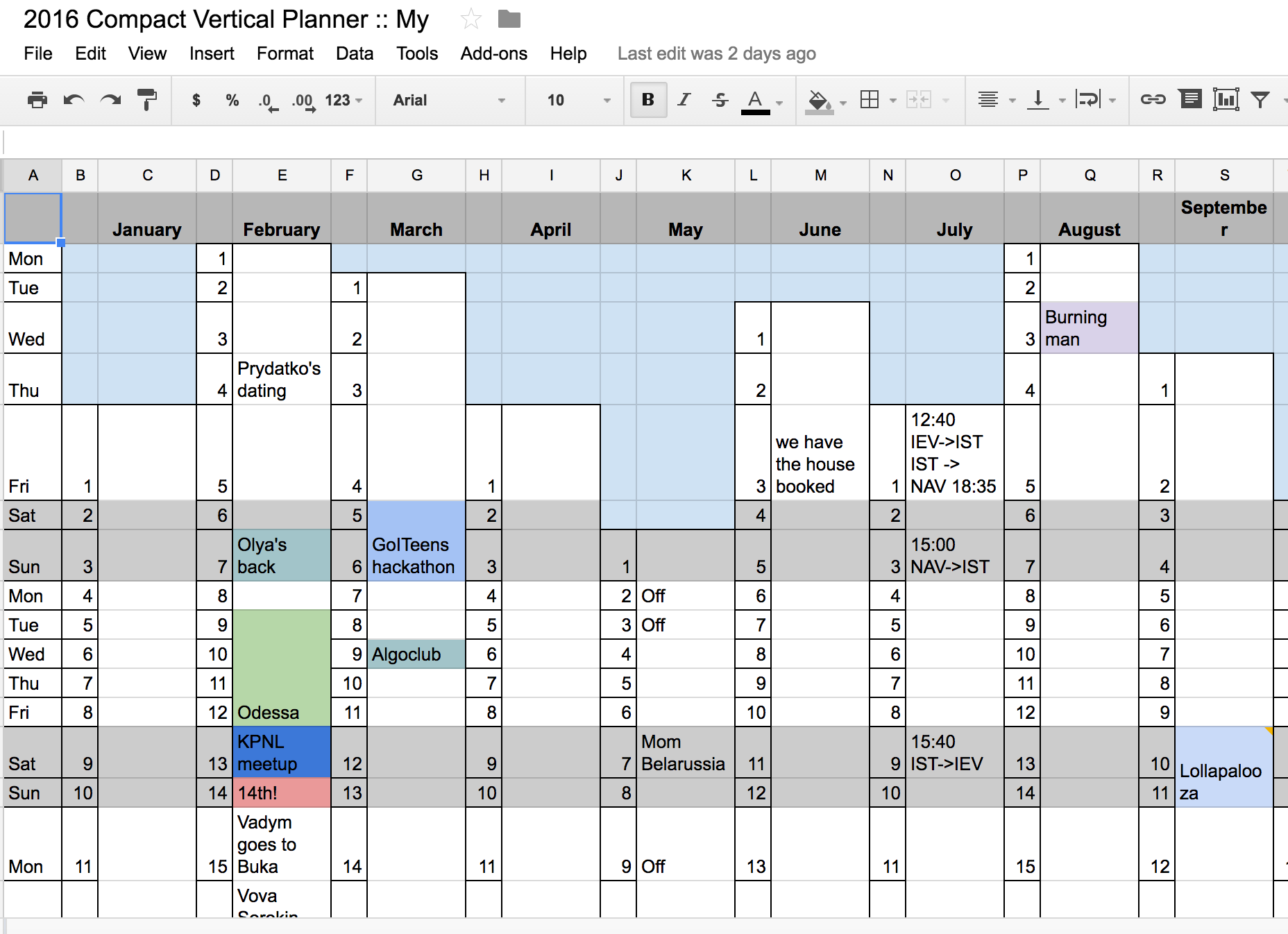The height and width of the screenshot is (934, 1288).
Task: Open the 123 number format dropdown
Action: 344,100
